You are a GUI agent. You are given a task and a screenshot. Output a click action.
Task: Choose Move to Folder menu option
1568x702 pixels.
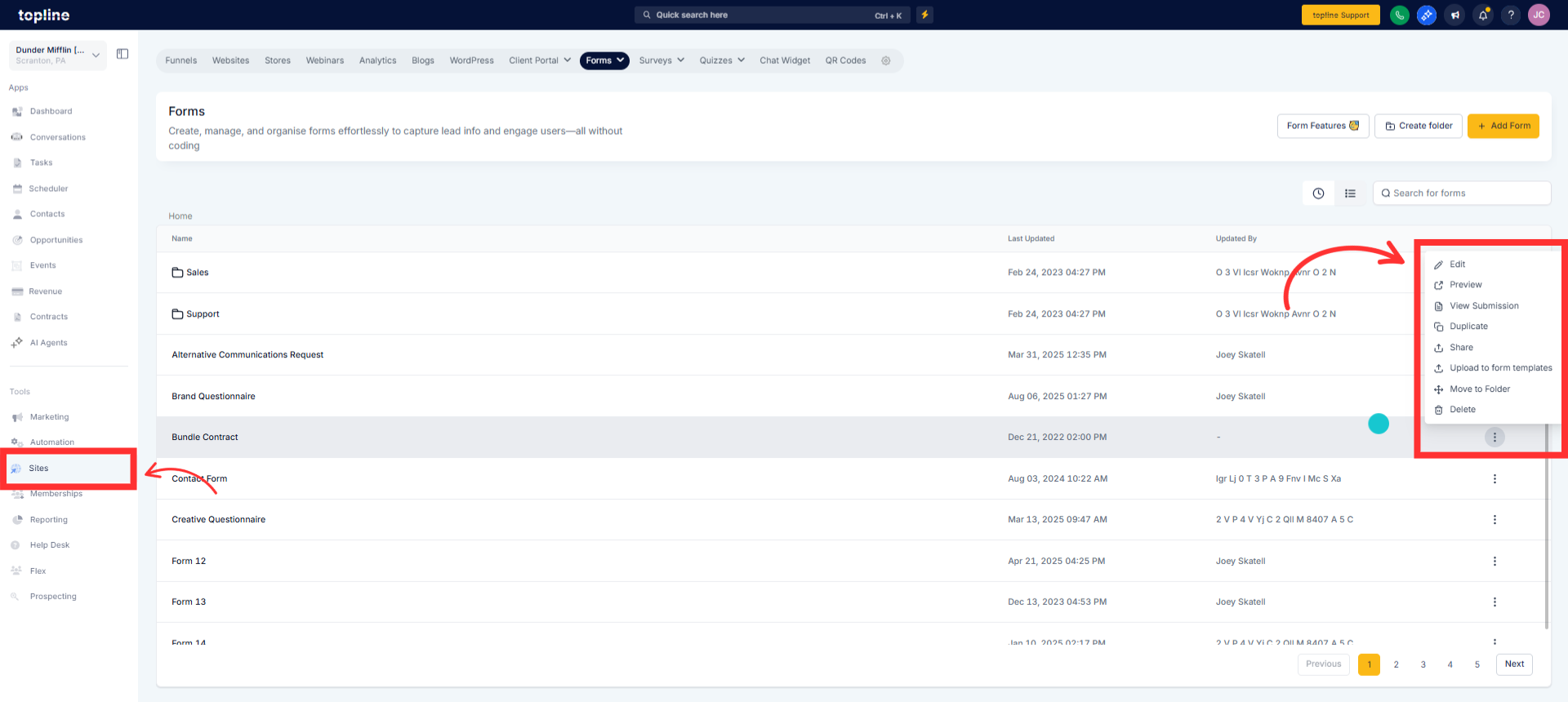pos(1479,389)
